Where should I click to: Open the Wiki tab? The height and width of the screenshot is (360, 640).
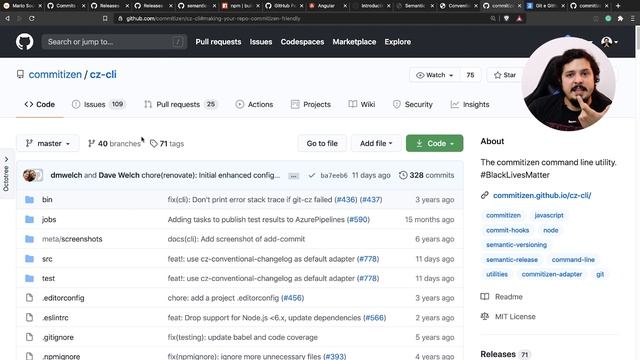(362, 104)
